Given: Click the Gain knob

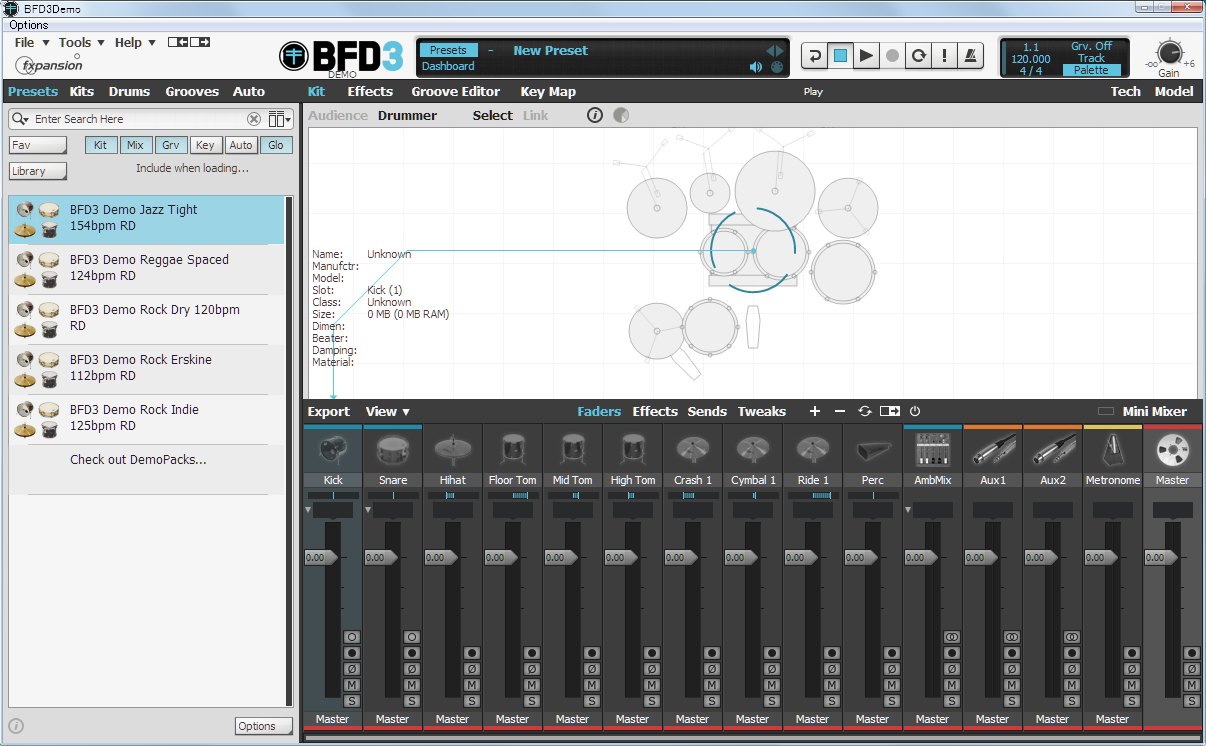Looking at the screenshot, I should point(1168,53).
